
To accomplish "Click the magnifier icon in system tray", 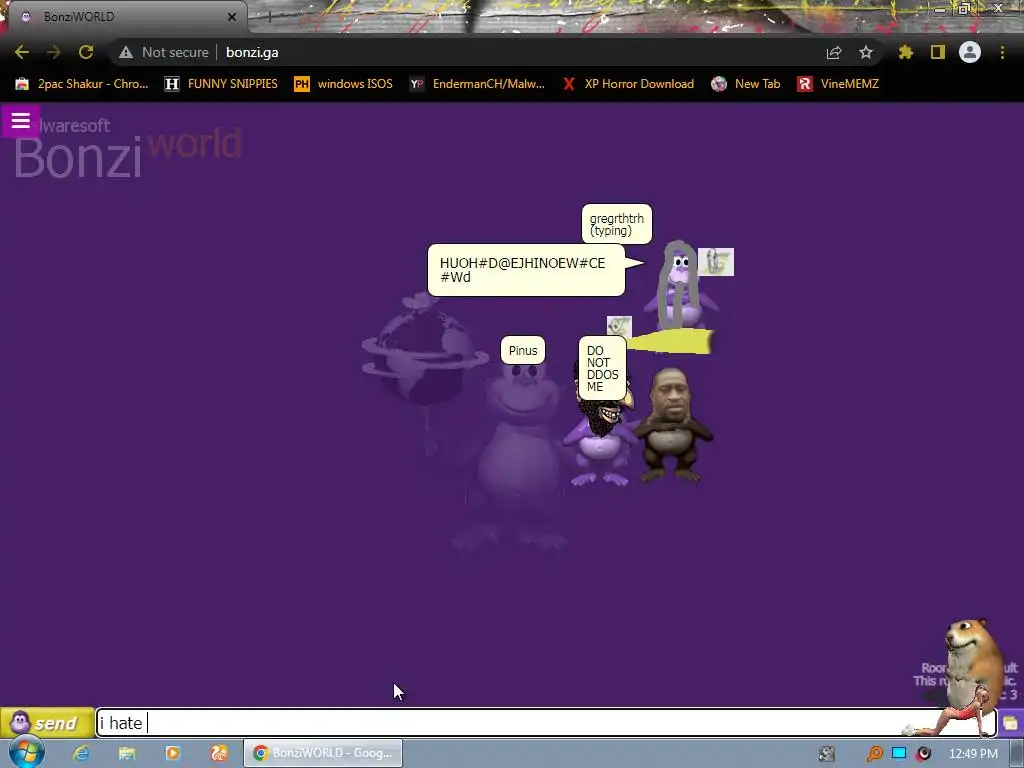I will (874, 754).
